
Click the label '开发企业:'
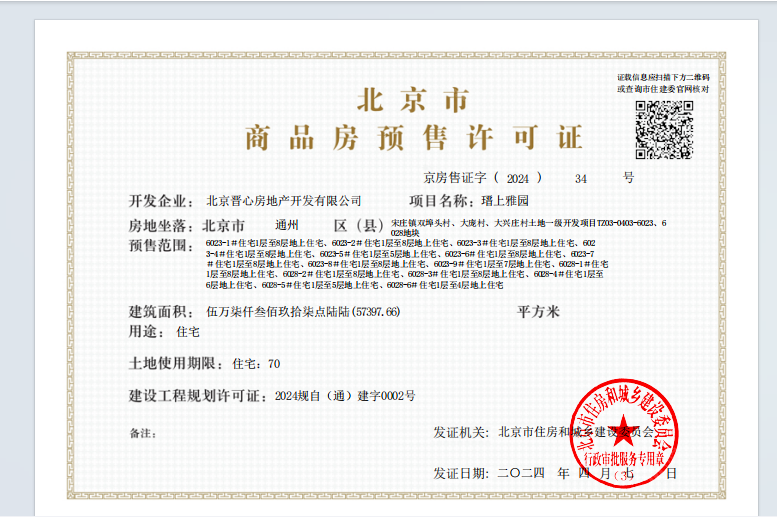[x=162, y=201]
